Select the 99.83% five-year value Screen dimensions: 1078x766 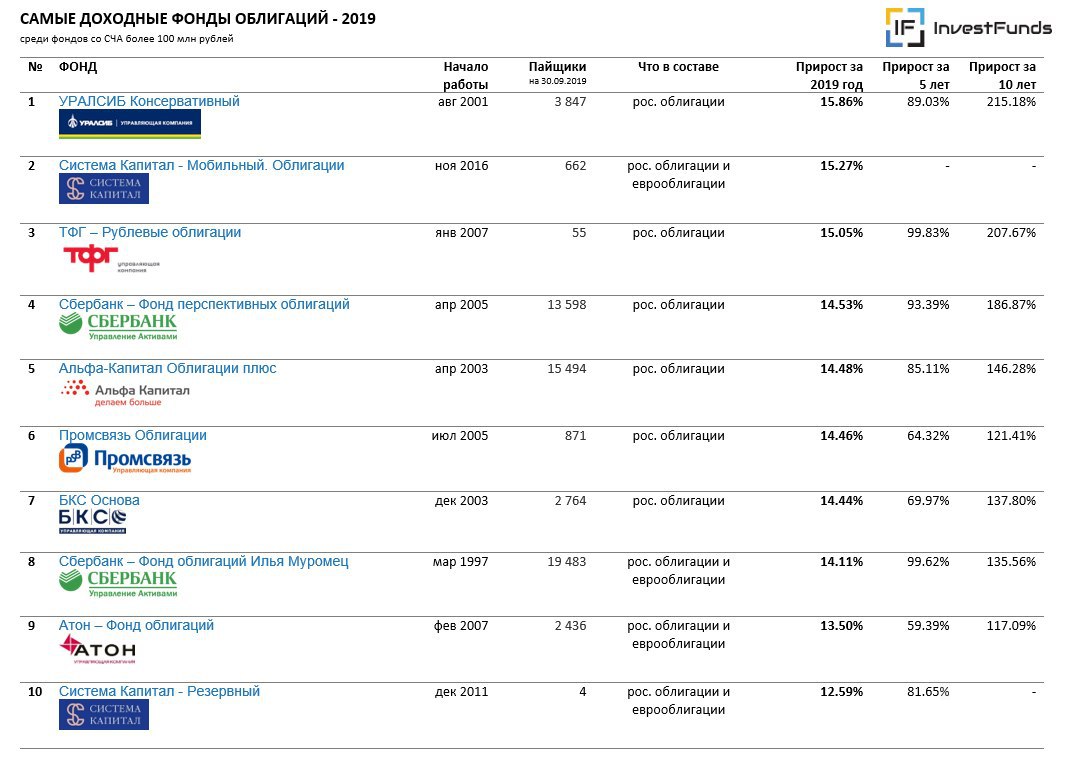click(928, 232)
